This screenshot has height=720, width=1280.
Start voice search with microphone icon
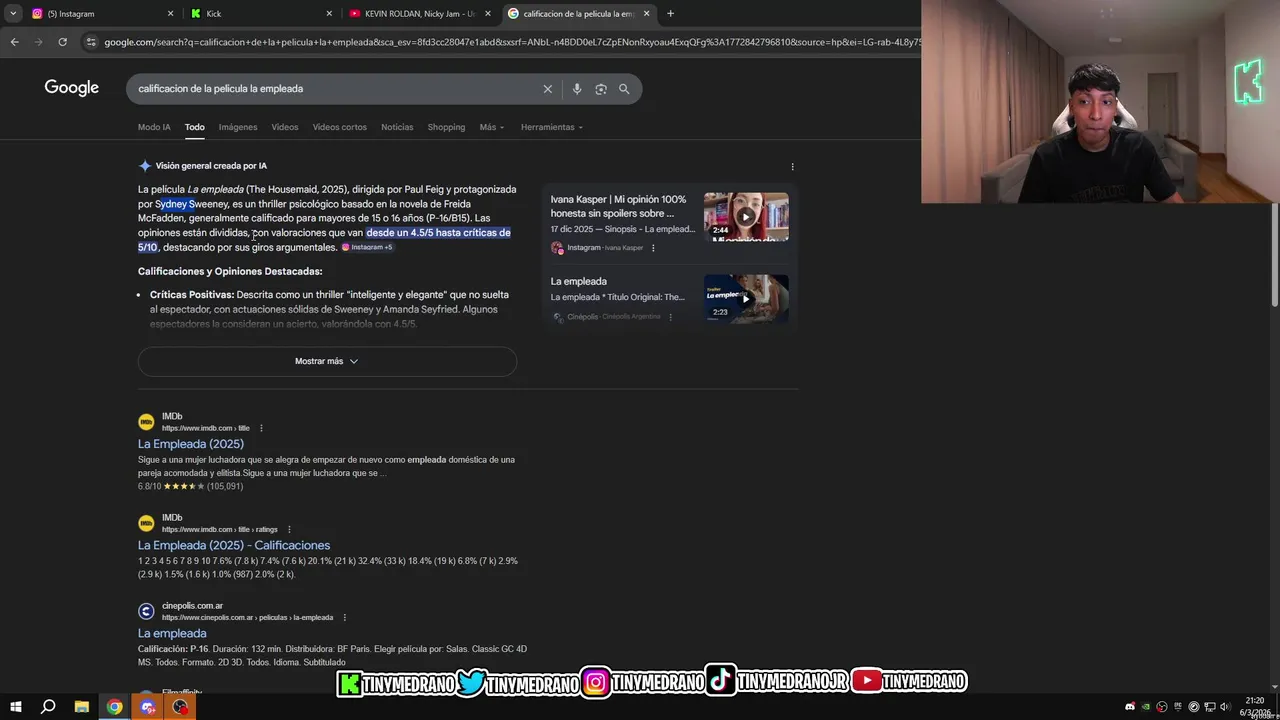(x=576, y=89)
